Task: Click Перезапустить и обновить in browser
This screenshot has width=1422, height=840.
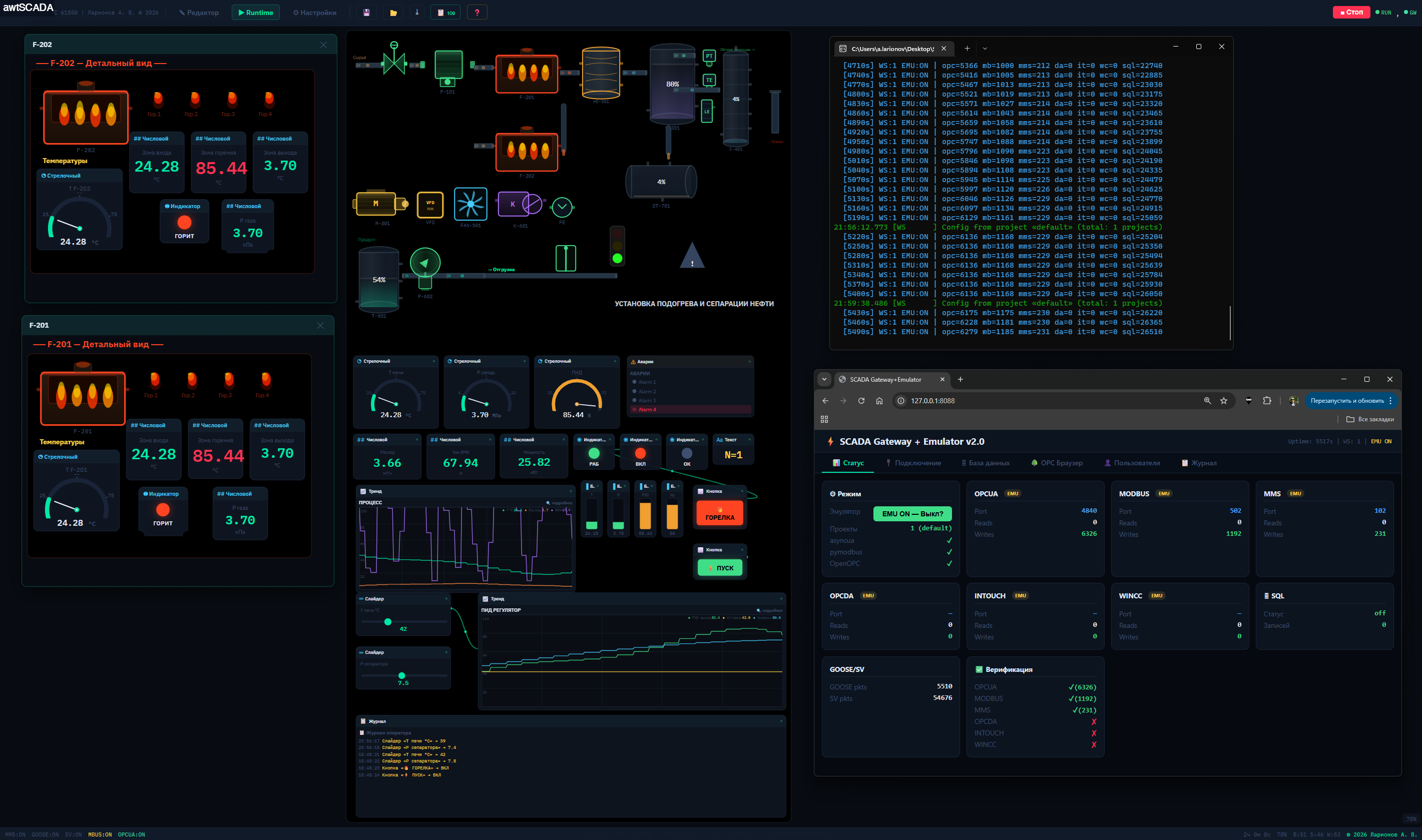Action: (x=1347, y=401)
